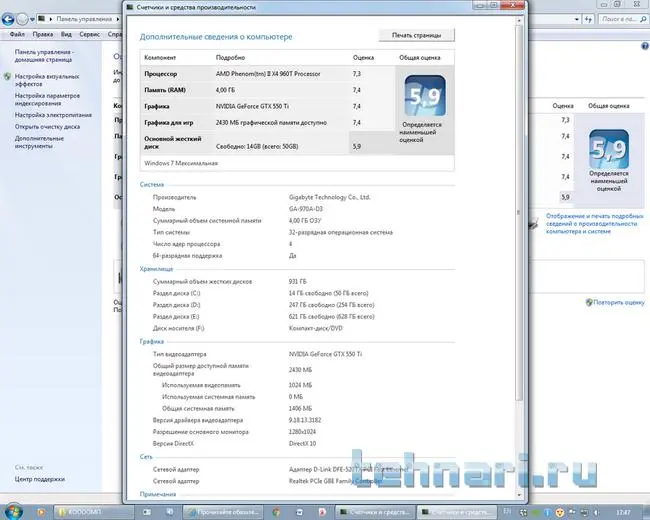Image resolution: width=650 pixels, height=520 pixels.
Task: Go to Панель управления домашняя страница
Action: click(42, 55)
